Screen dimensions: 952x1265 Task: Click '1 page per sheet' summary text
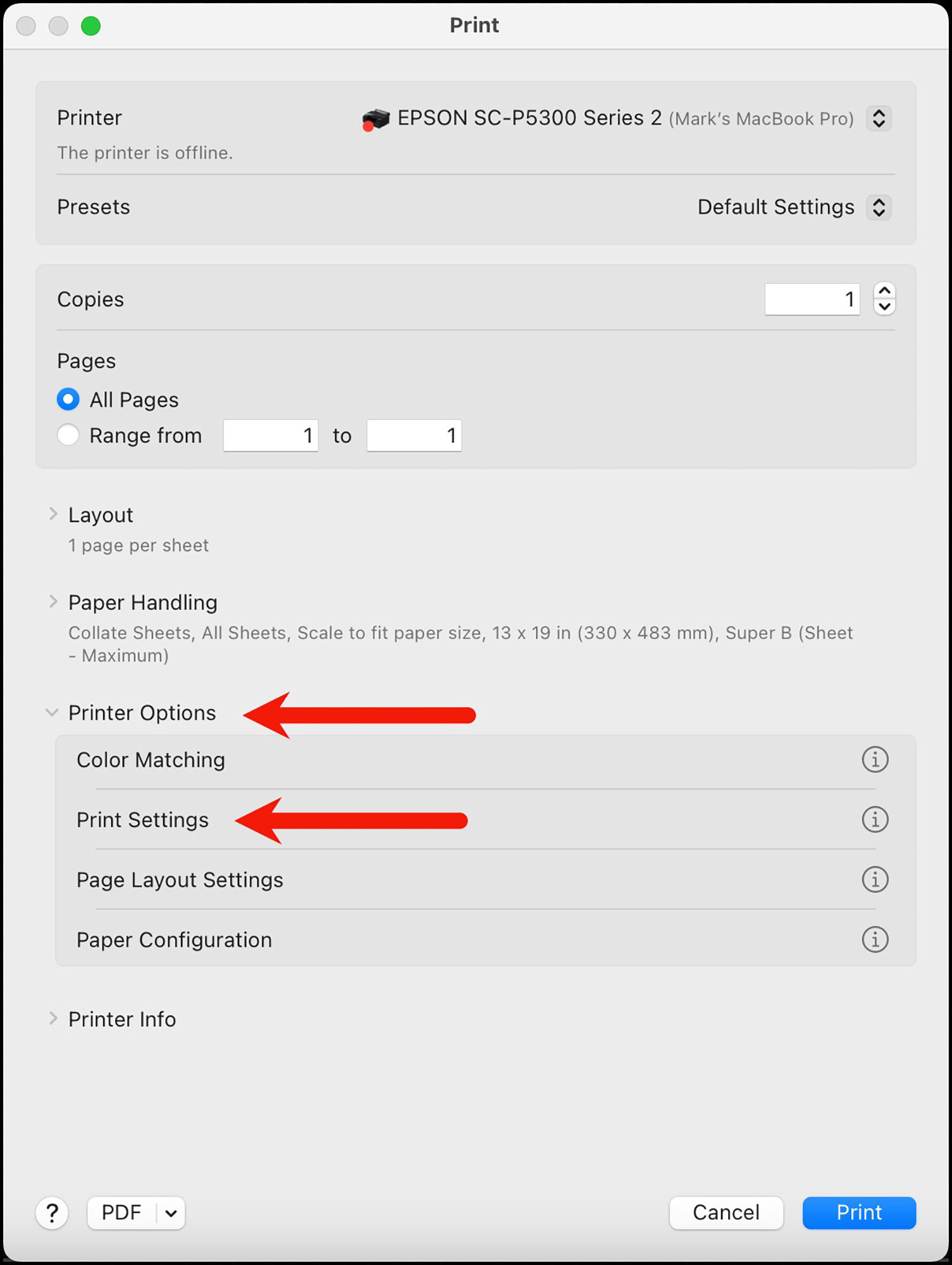click(x=139, y=545)
